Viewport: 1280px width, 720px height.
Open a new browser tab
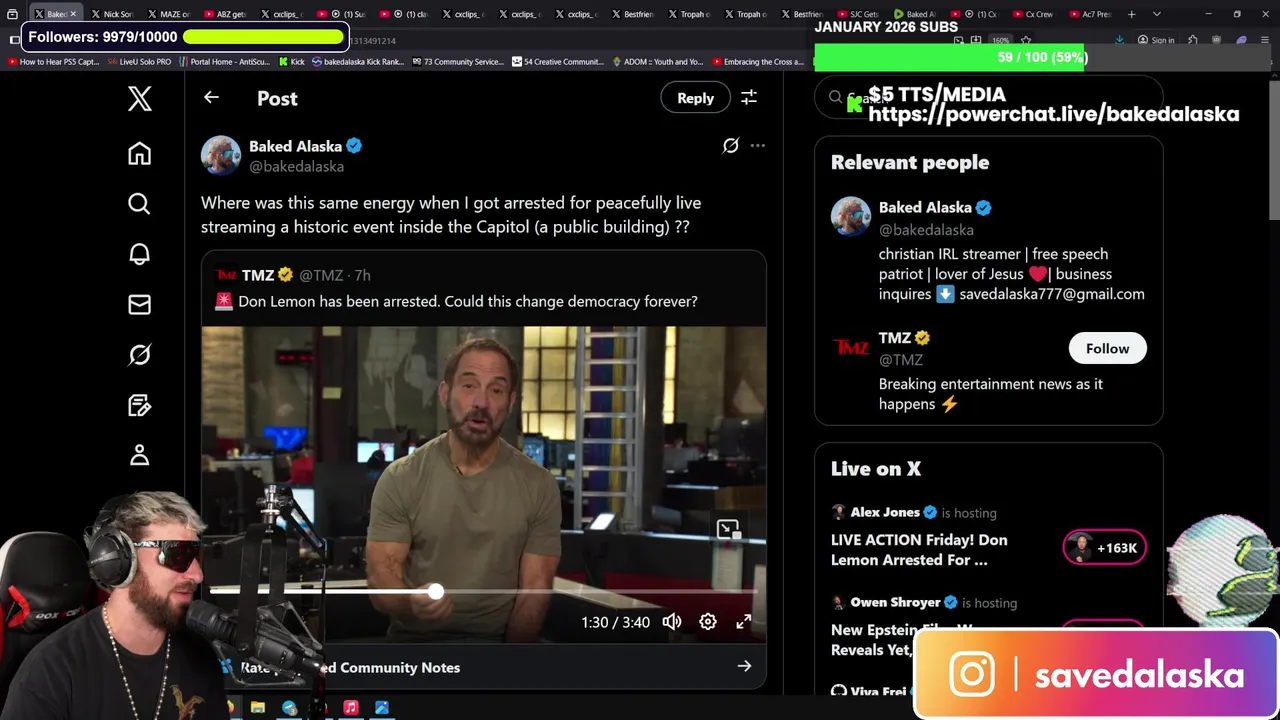1132,14
